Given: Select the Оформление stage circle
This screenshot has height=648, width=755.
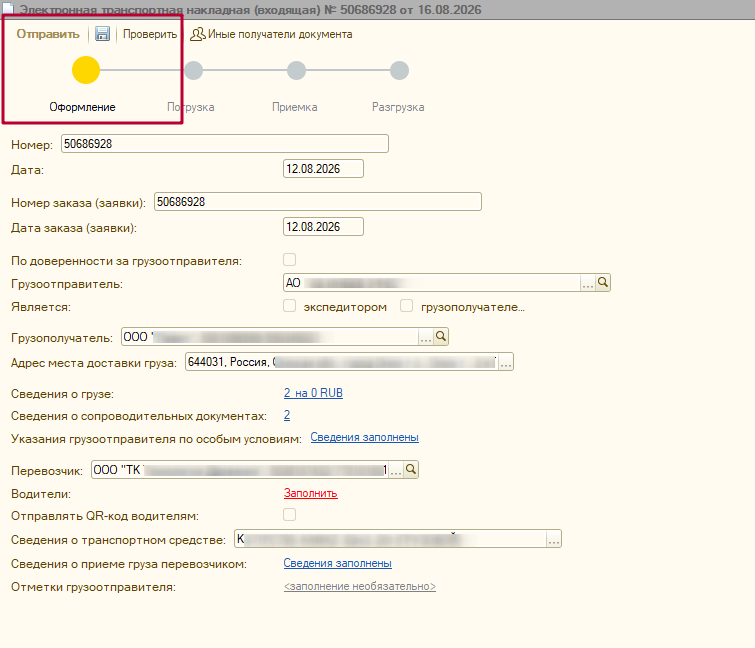Looking at the screenshot, I should (86, 70).
